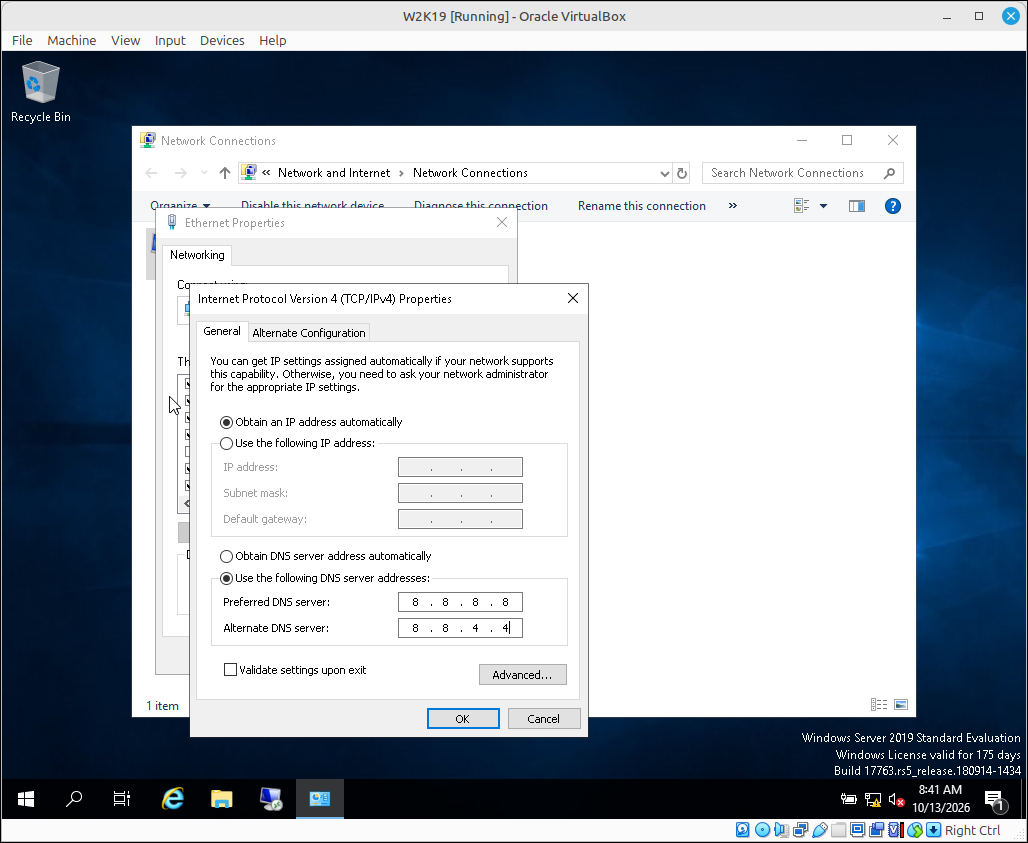Open the VirtualBox Input menu

(x=170, y=41)
